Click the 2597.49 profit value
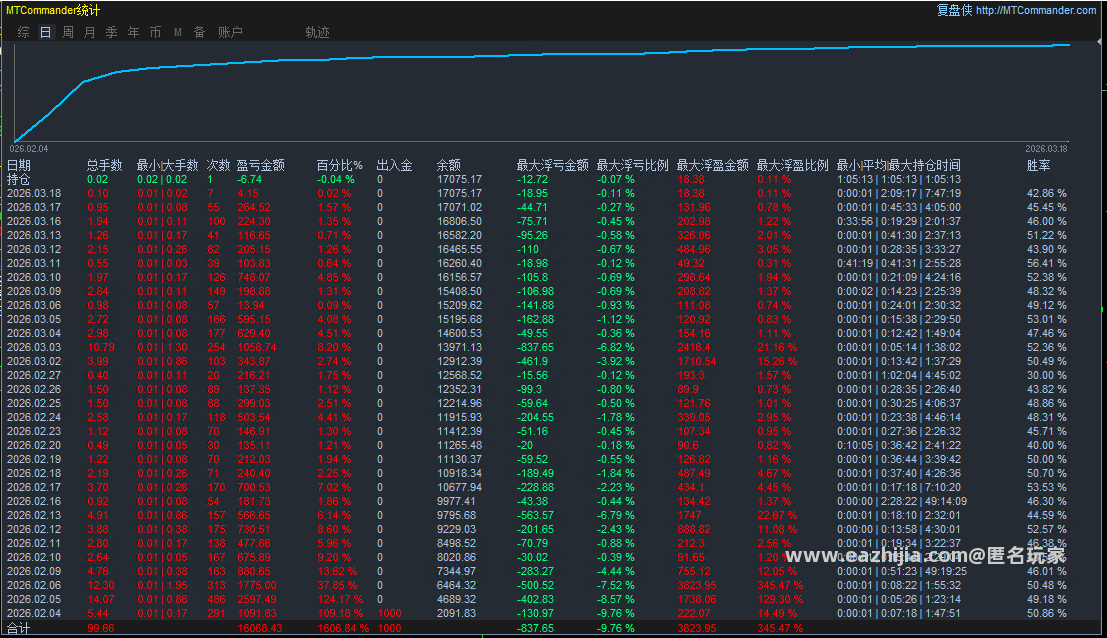 pyautogui.click(x=257, y=599)
